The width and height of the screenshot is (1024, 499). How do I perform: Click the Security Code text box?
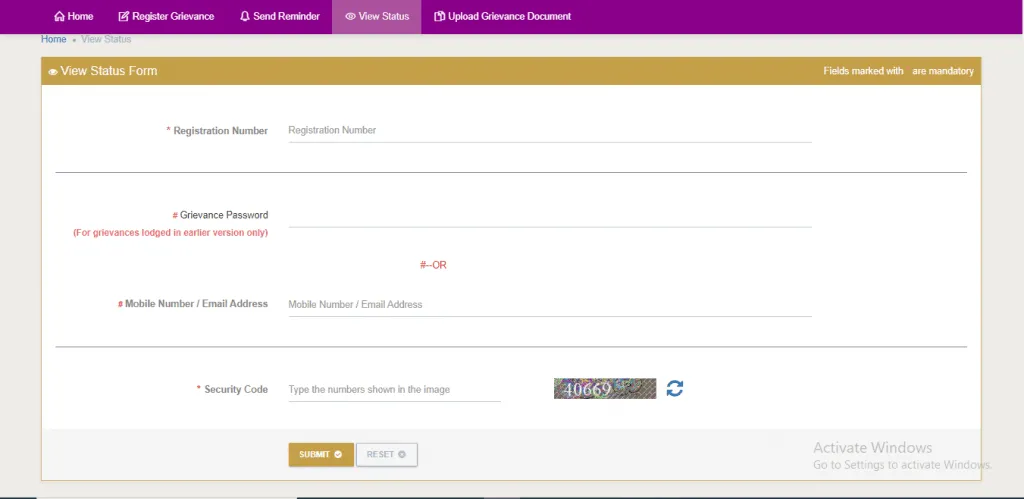coord(394,390)
